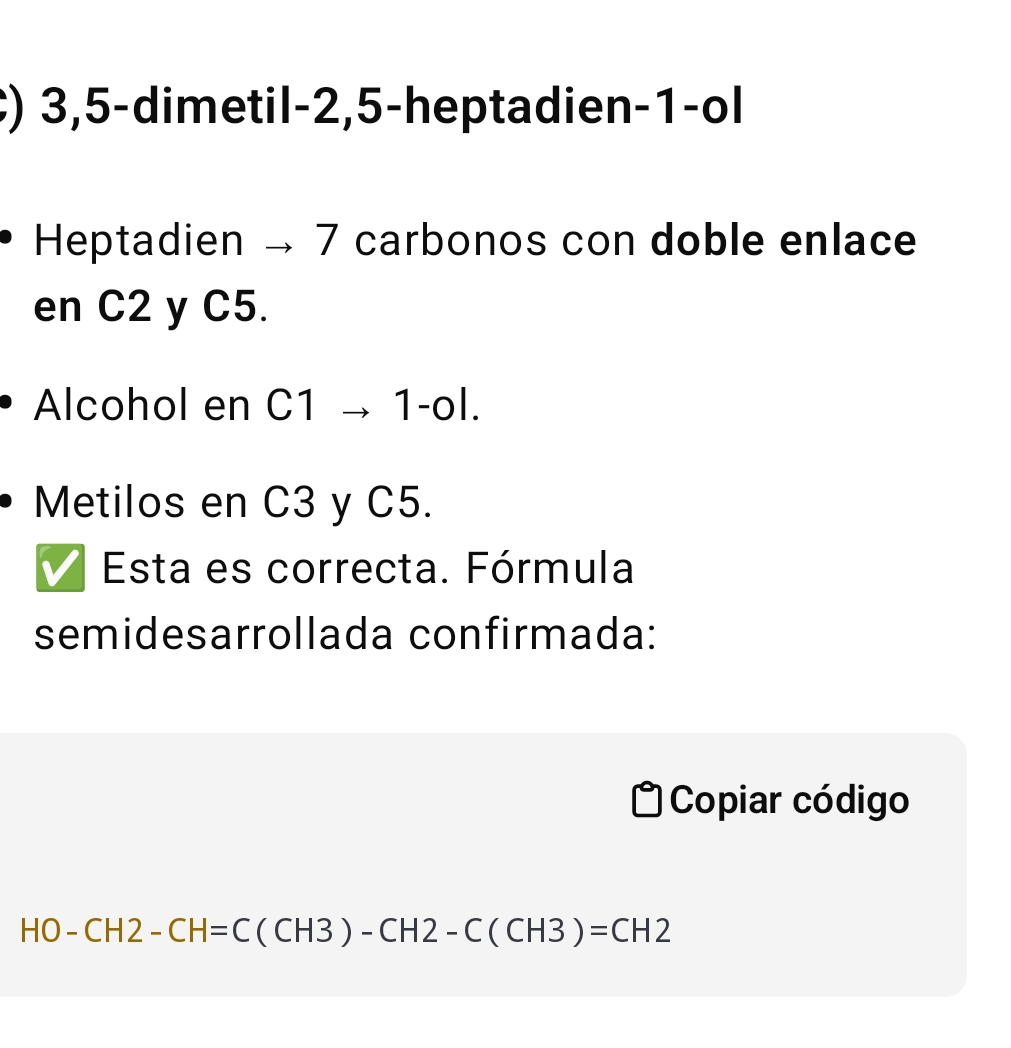Click the clipboard icon next to Copiar código
1011x1048 pixels.
pos(648,799)
